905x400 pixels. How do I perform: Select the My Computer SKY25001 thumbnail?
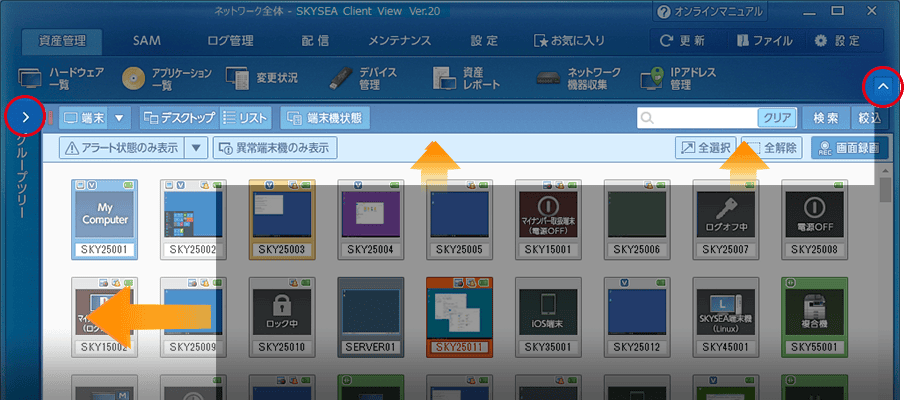(x=104, y=219)
